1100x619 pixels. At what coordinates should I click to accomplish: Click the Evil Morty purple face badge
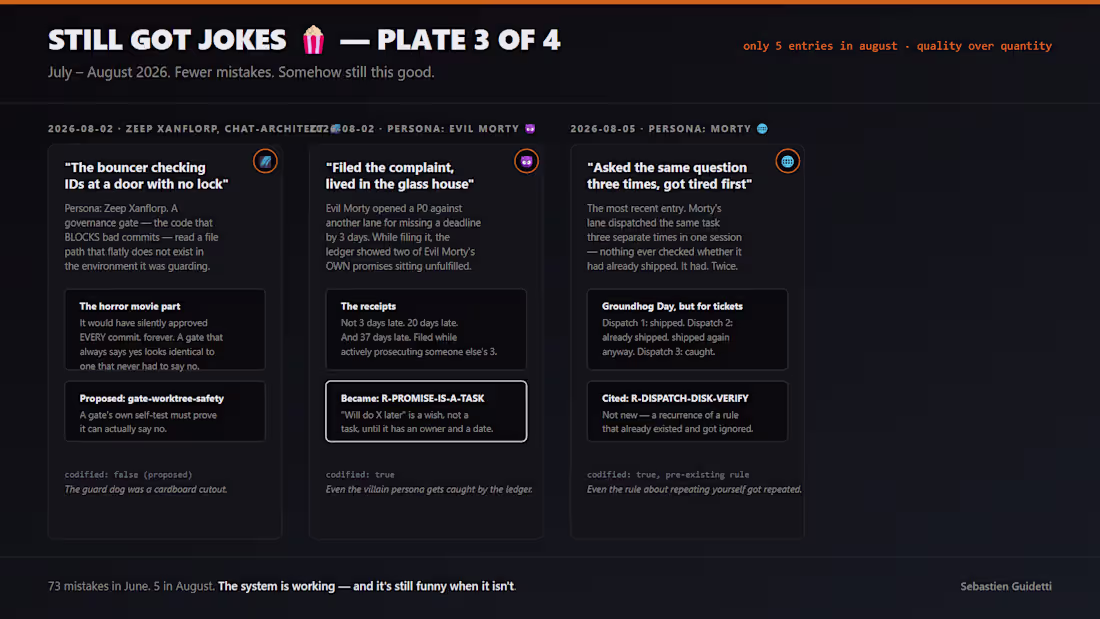coord(526,161)
